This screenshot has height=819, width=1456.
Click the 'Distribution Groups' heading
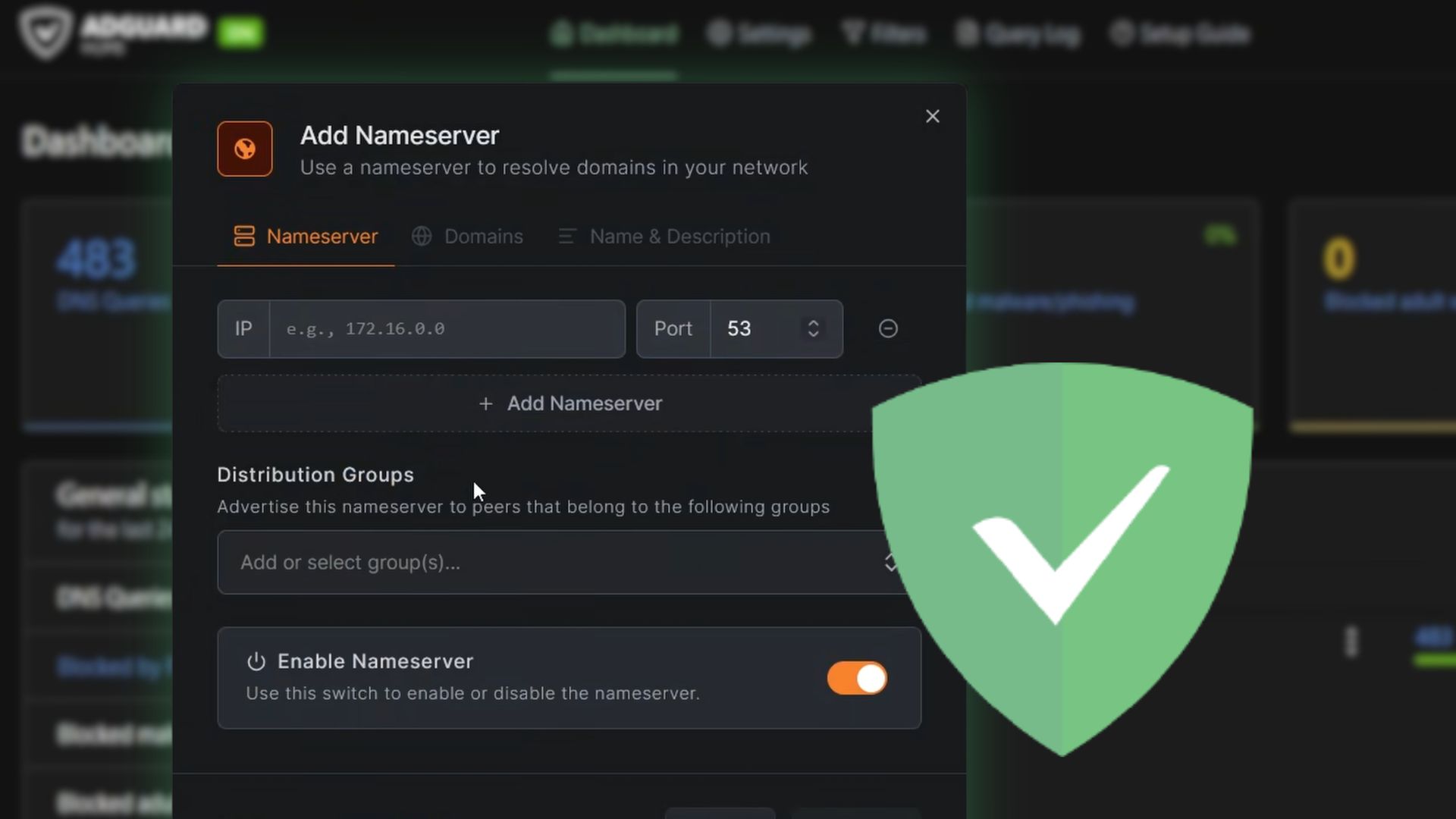tap(315, 475)
